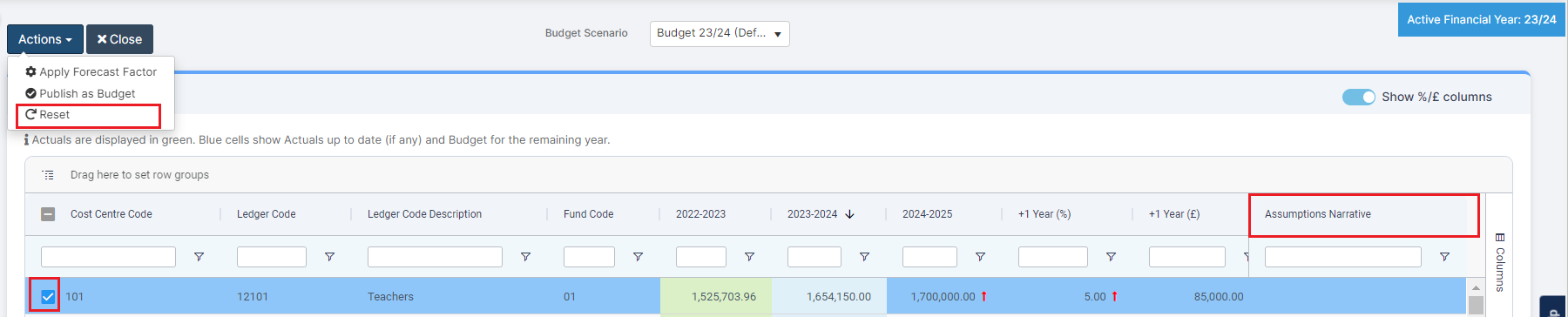
Task: Open filter icon for 2024-2025 column
Action: [980, 257]
